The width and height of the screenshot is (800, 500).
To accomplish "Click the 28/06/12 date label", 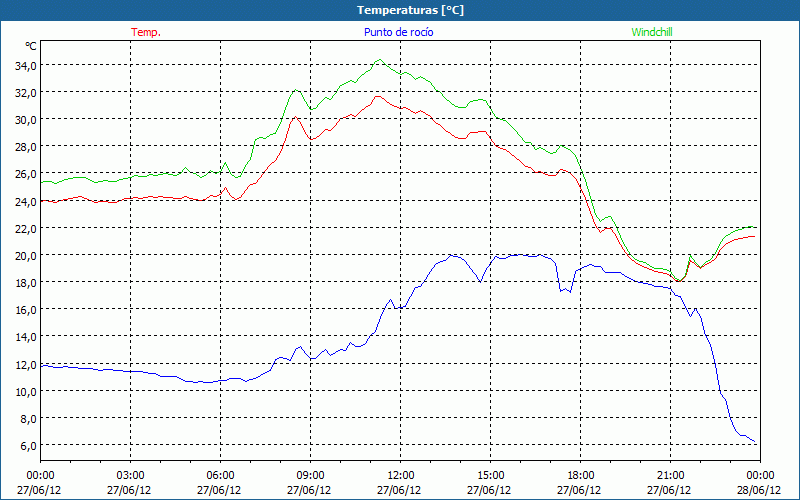I will point(759,490).
